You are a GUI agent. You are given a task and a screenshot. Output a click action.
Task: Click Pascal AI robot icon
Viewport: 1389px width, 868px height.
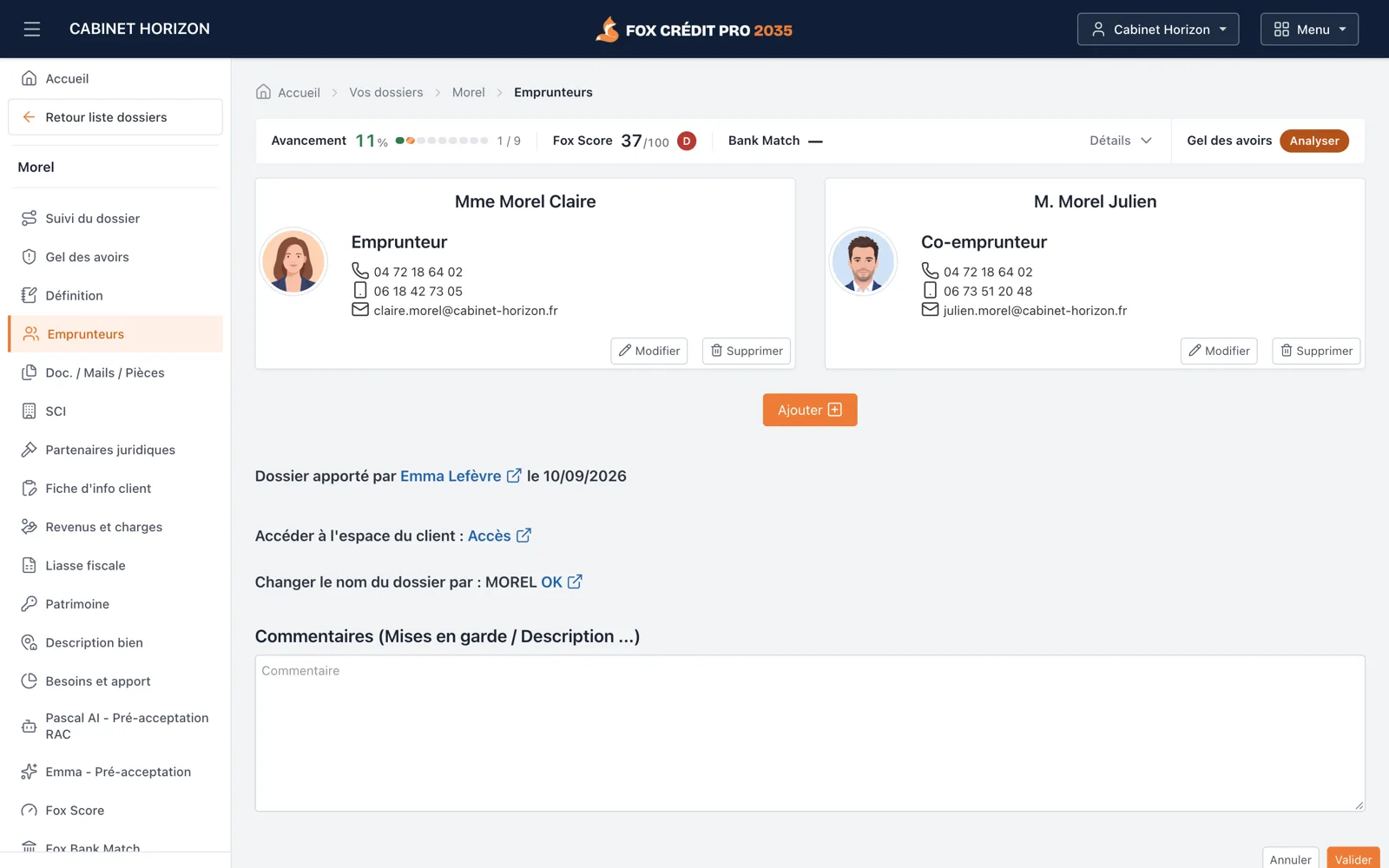coord(29,727)
